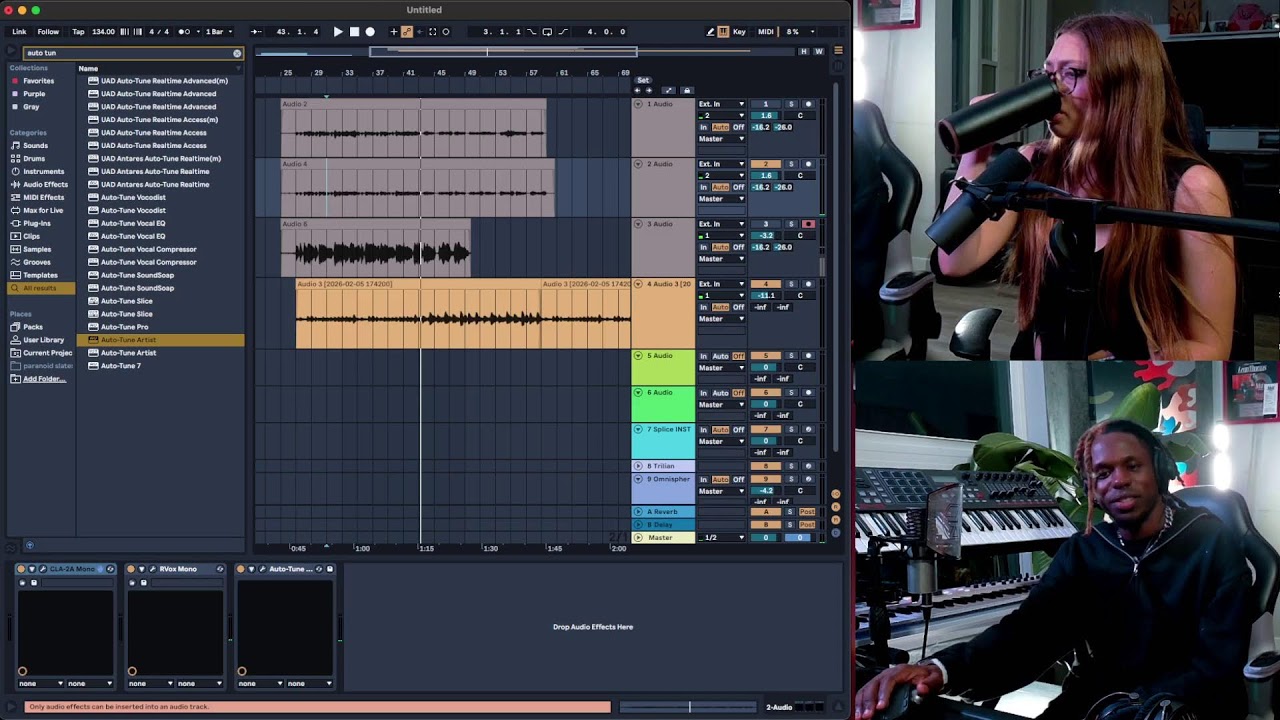Open track 2 Audio output Master dropdown
This screenshot has height=720, width=1280.
point(722,199)
